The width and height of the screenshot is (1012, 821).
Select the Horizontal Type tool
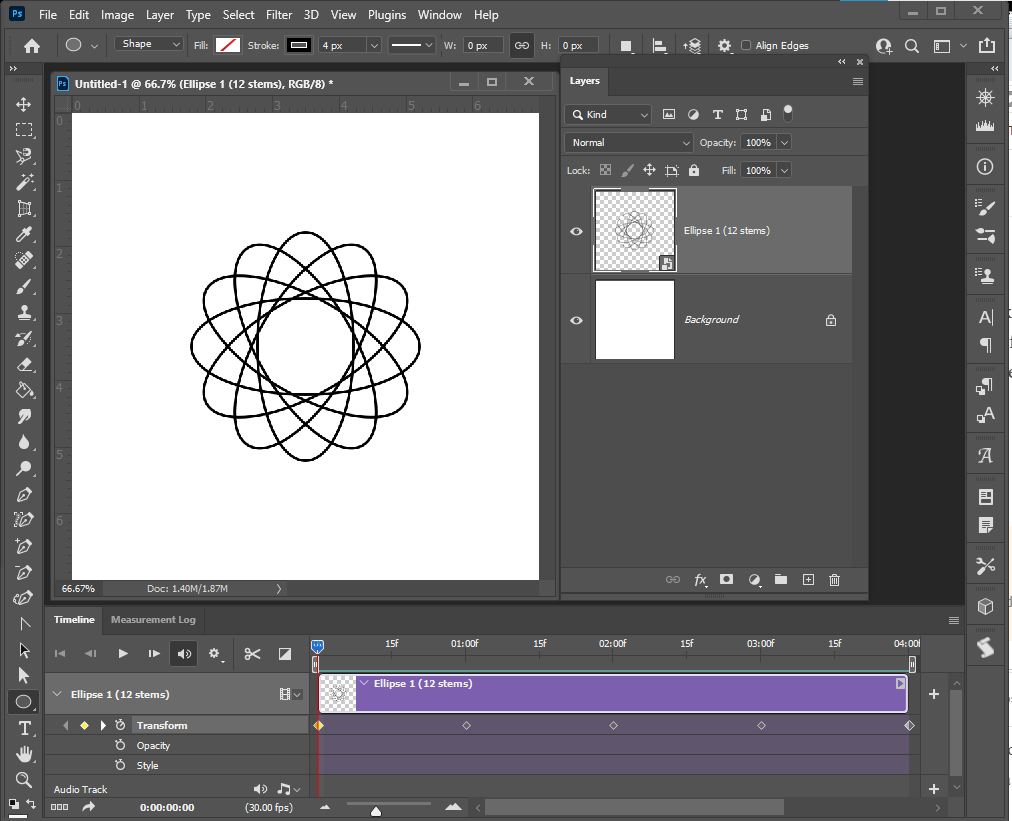pos(25,728)
